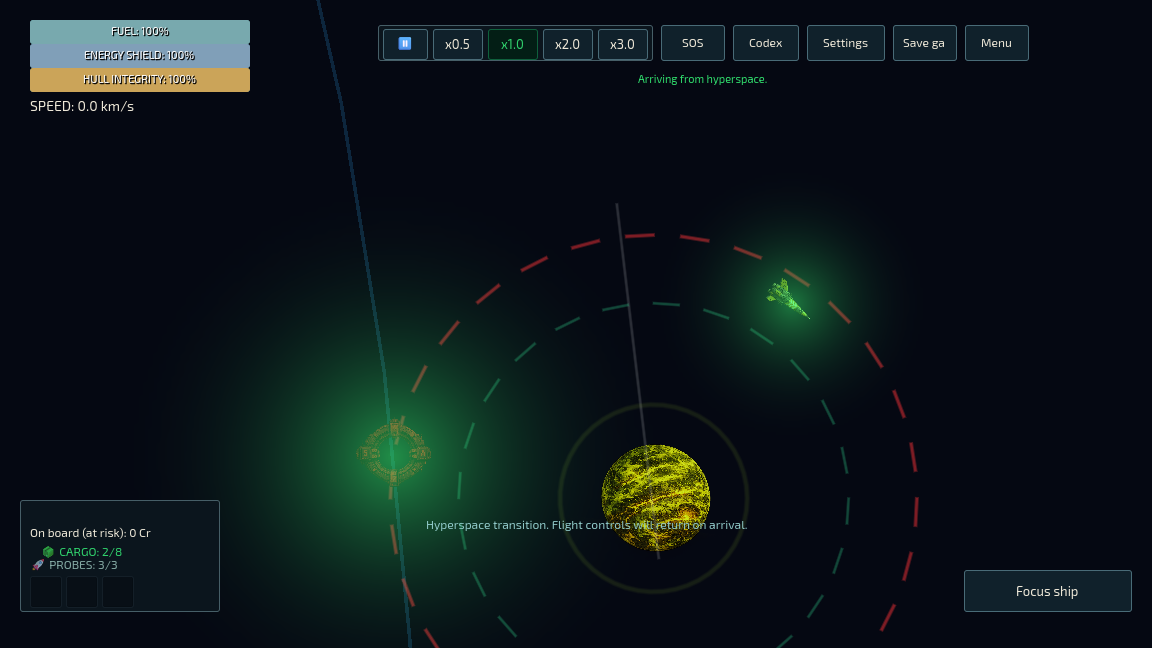Viewport: 1152px width, 648px height.
Task: Click the first empty inventory slot
Action: (46, 592)
